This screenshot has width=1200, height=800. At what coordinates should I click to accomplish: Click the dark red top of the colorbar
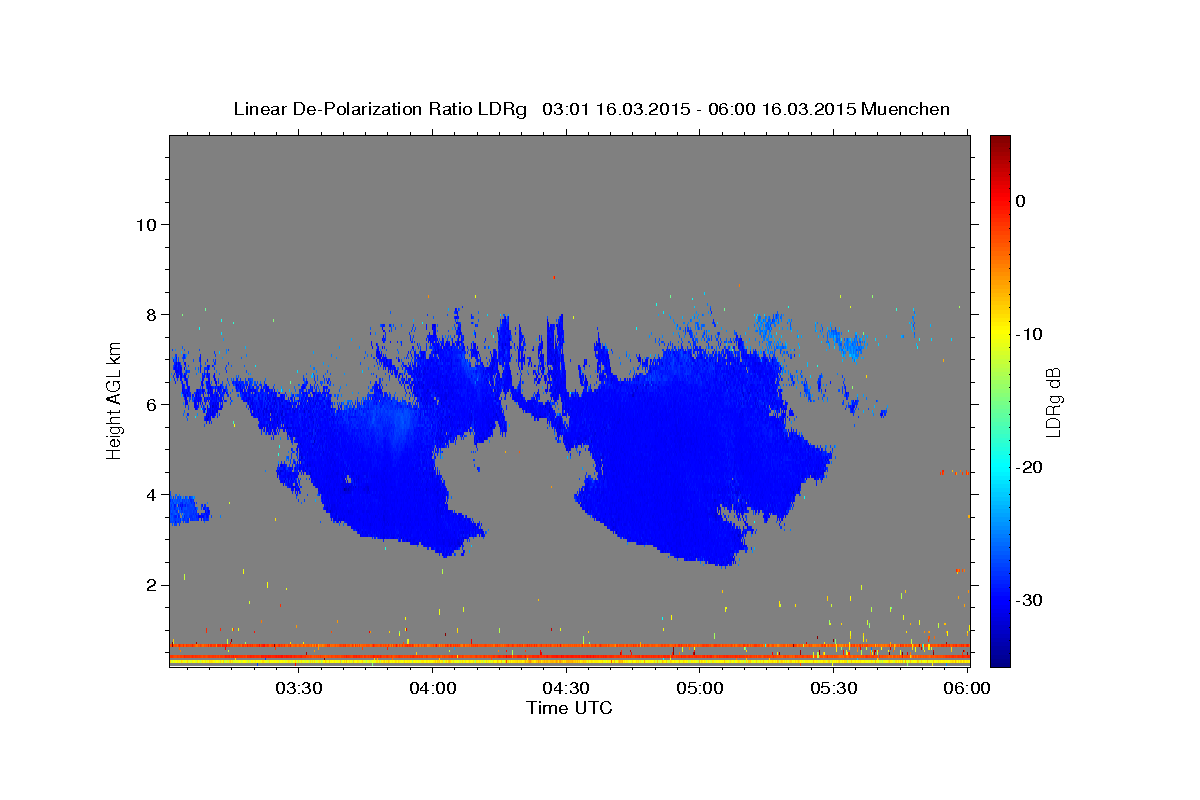pyautogui.click(x=1000, y=143)
